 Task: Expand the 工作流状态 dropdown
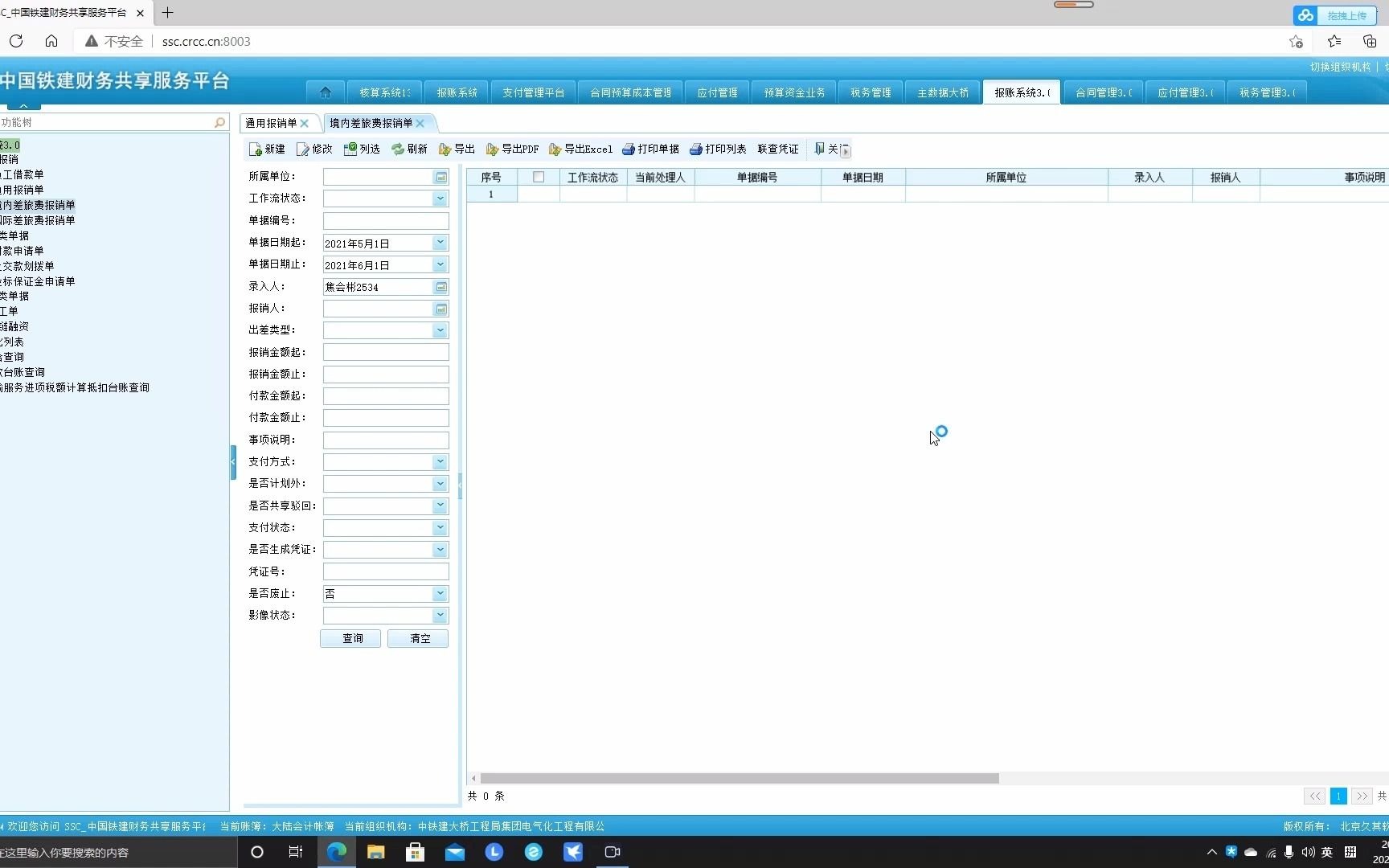coord(440,199)
